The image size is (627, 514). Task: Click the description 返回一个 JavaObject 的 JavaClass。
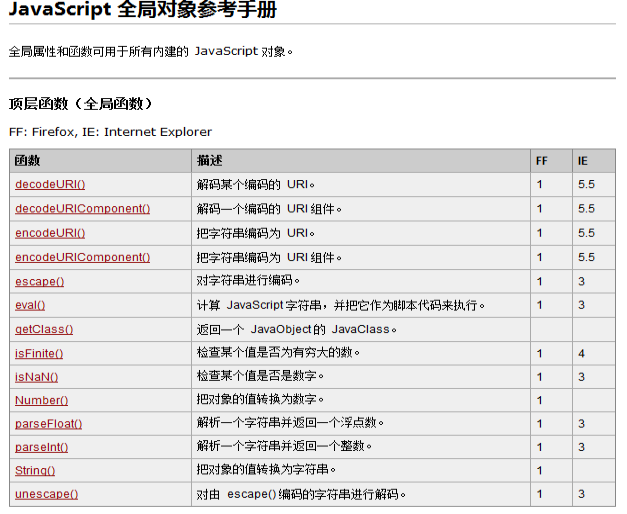coord(296,329)
